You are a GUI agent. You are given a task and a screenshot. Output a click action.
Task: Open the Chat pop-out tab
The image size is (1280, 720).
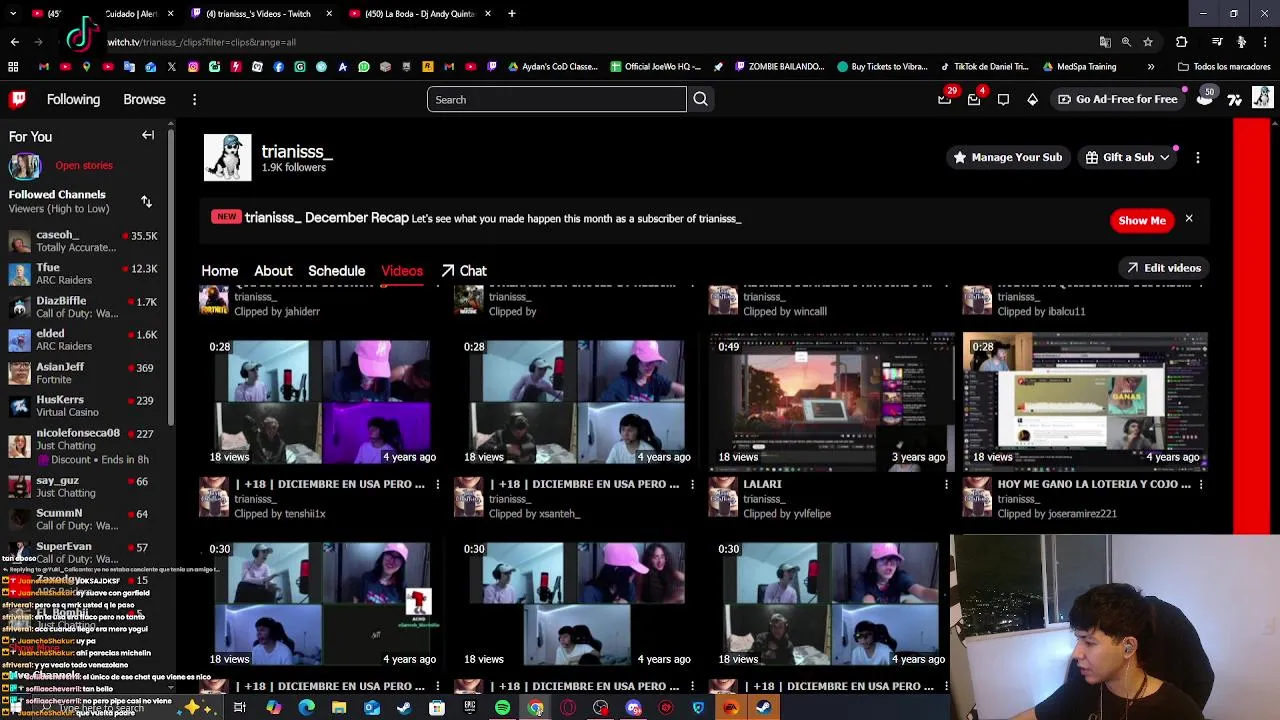[x=464, y=271]
